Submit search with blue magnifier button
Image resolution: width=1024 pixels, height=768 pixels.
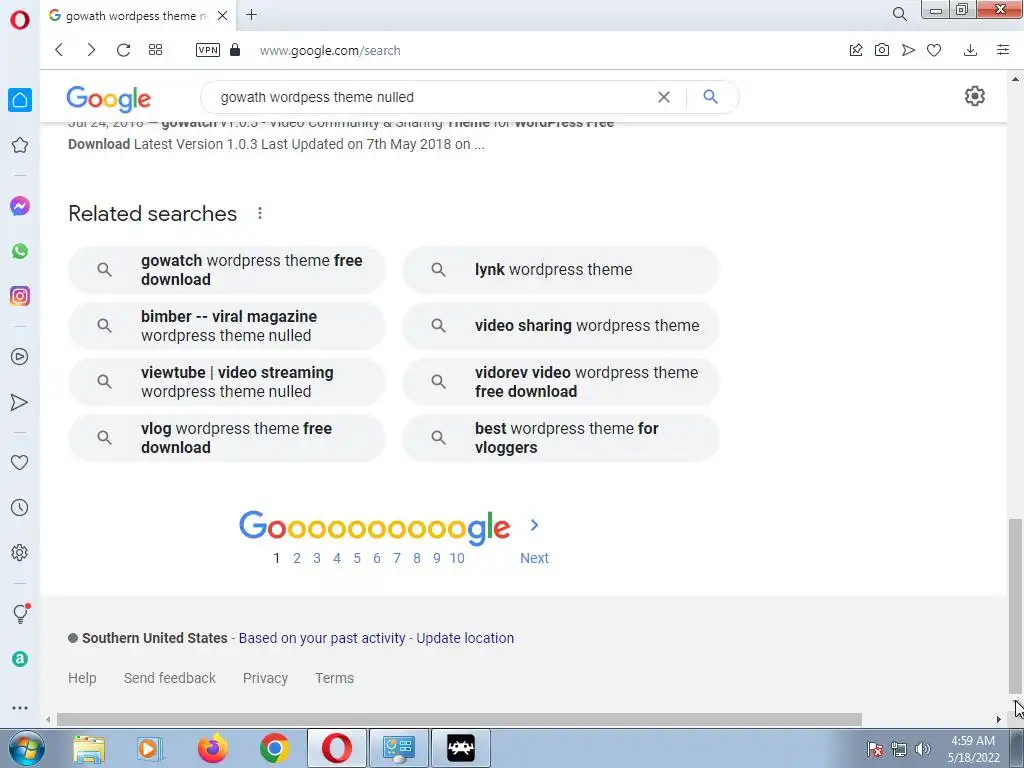711,97
